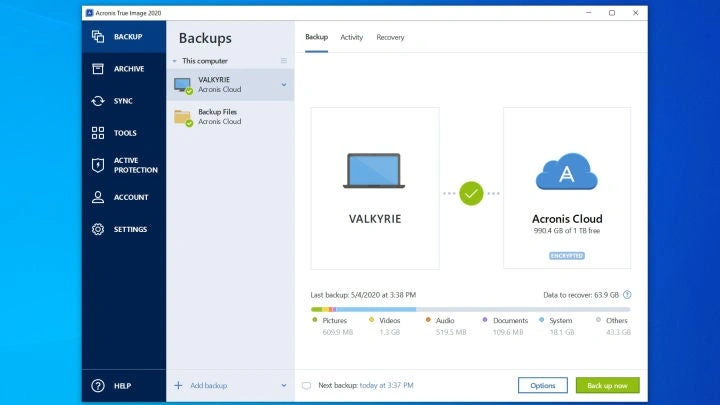The image size is (720, 405).
Task: Switch to the Recovery tab
Action: (390, 37)
